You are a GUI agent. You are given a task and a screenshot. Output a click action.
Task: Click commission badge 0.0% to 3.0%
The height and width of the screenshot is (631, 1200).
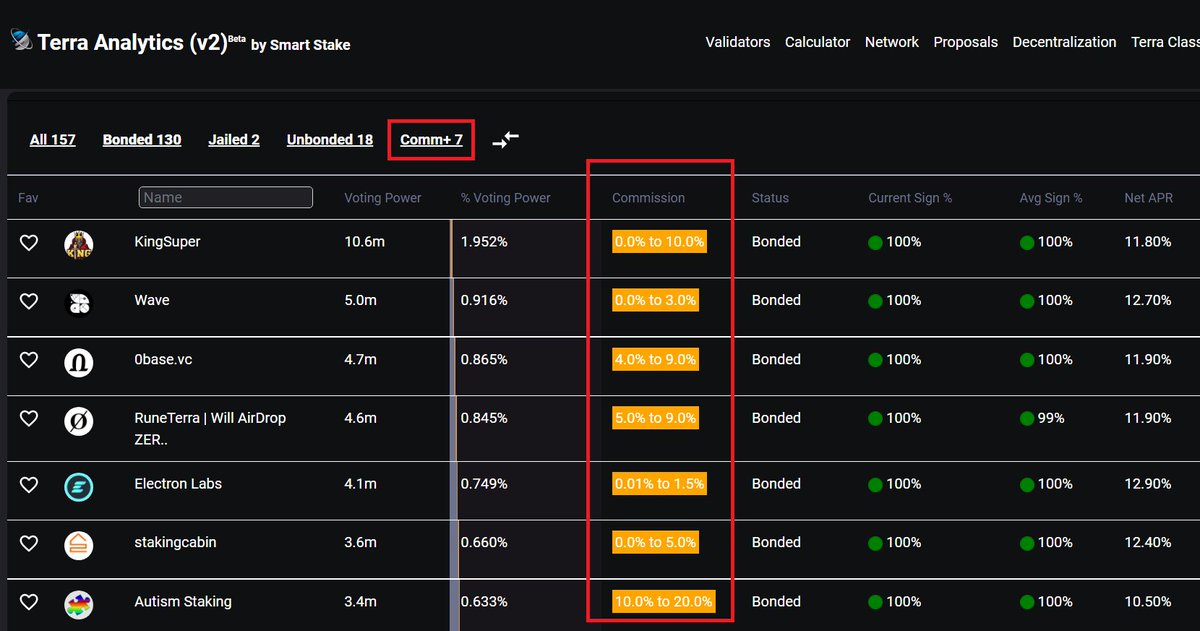tap(656, 300)
